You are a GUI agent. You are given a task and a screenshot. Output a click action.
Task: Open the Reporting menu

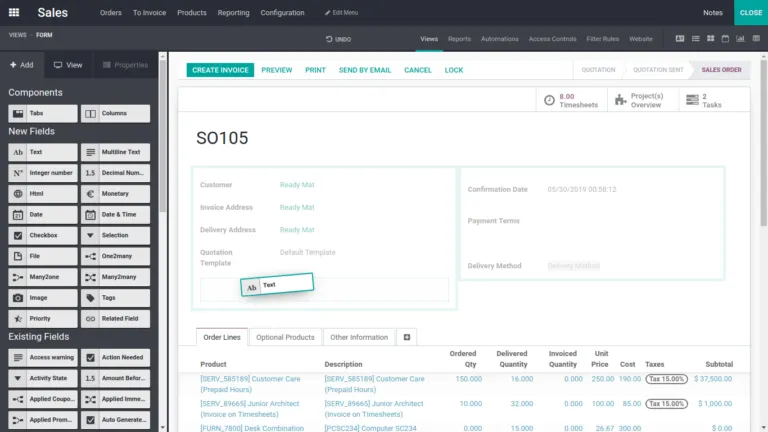click(233, 13)
